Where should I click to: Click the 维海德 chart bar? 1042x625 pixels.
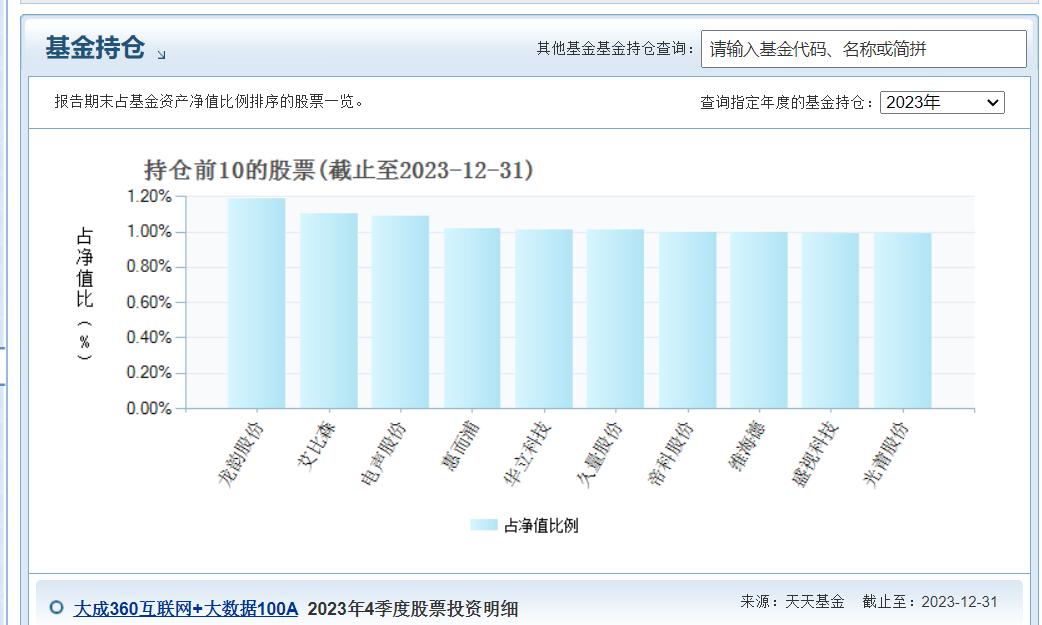[759, 320]
